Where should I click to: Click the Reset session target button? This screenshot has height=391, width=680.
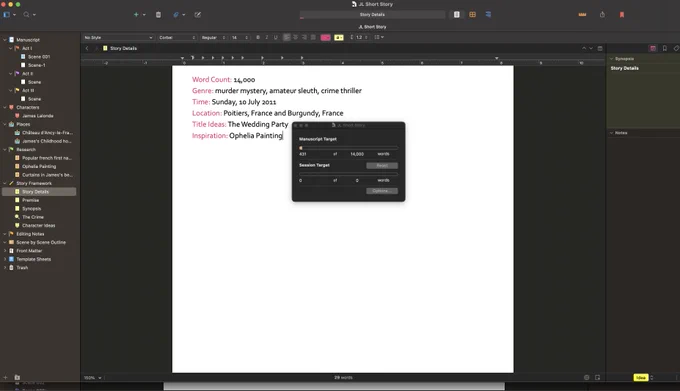pyautogui.click(x=382, y=166)
